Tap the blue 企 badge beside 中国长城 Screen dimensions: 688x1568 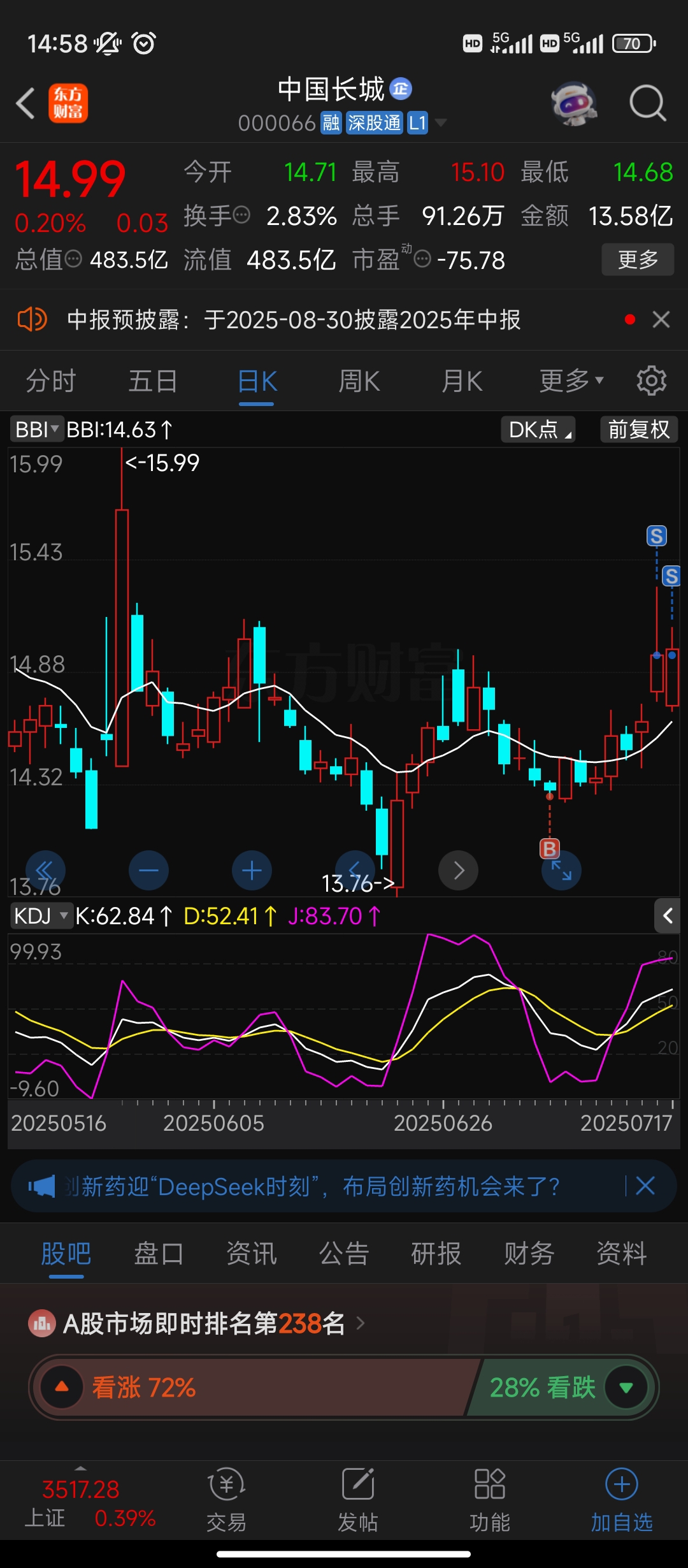coord(401,89)
